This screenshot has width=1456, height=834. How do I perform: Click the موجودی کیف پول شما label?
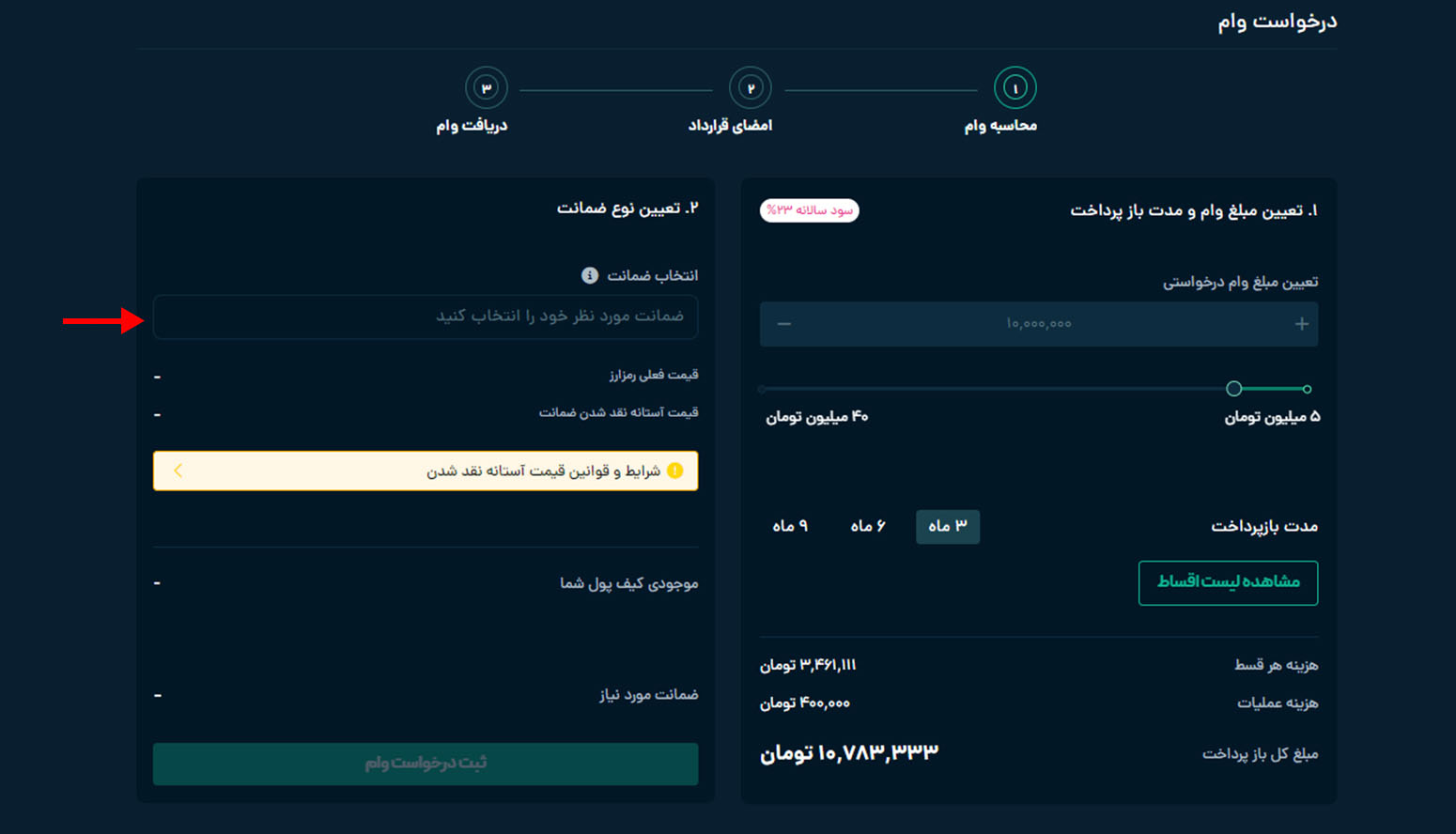coord(629,584)
